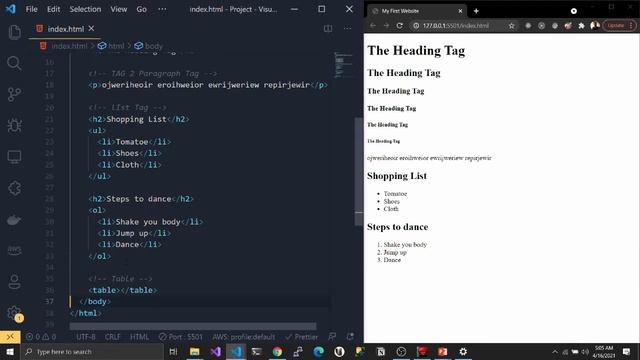640x360 pixels.
Task: Open the Go menu
Action: (x=141, y=9)
